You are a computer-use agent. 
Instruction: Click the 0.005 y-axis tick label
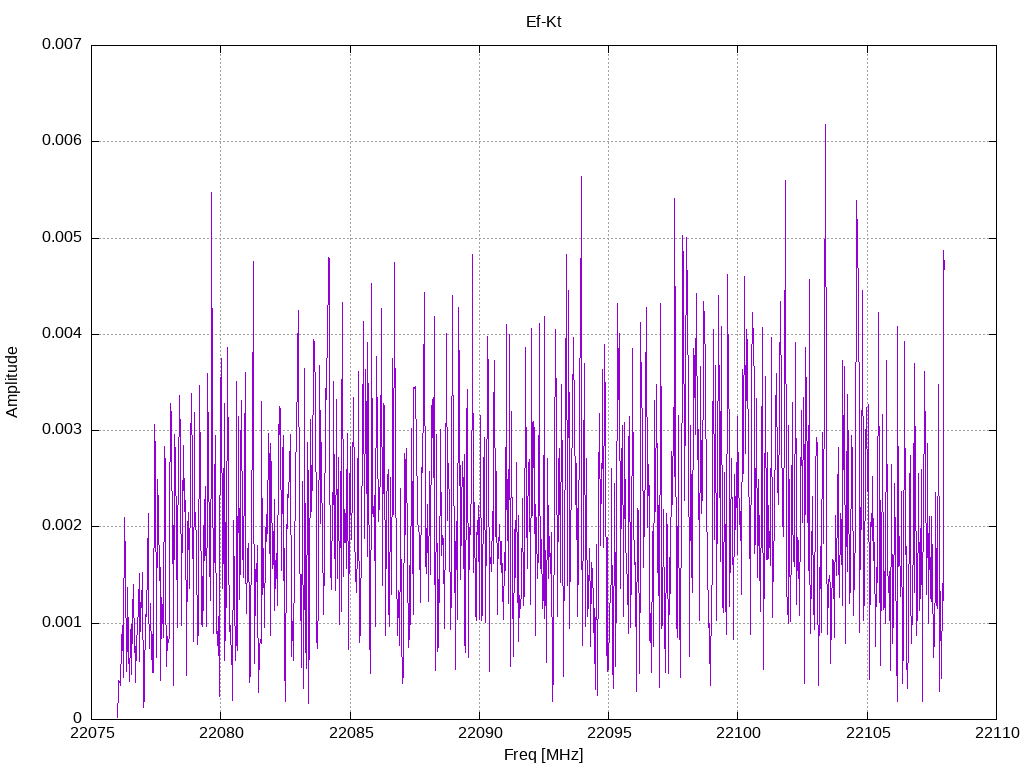[62, 237]
